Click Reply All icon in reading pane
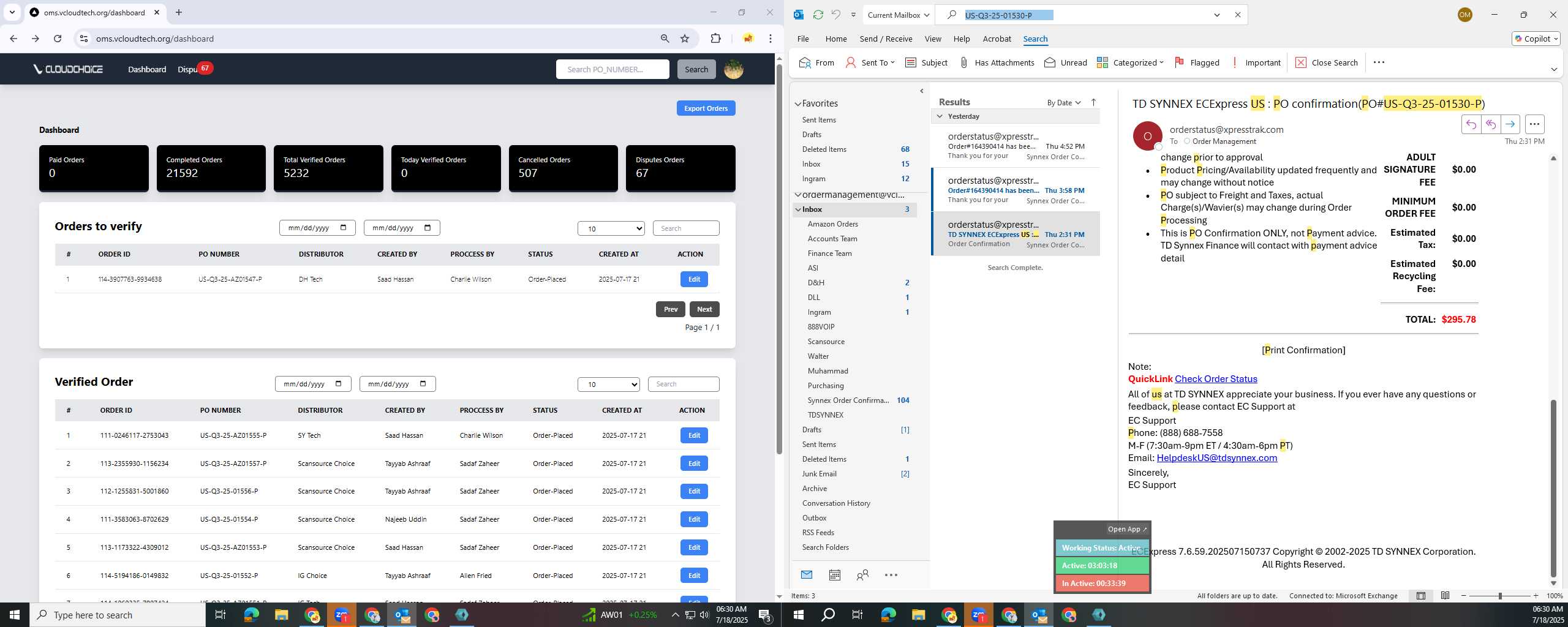The width and height of the screenshot is (1568, 627). [1490, 124]
